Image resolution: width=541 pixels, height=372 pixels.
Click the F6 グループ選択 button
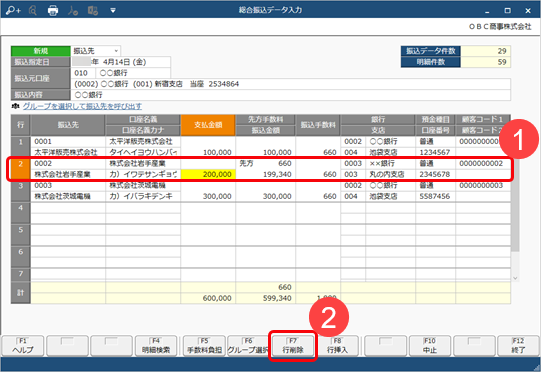[x=248, y=345]
